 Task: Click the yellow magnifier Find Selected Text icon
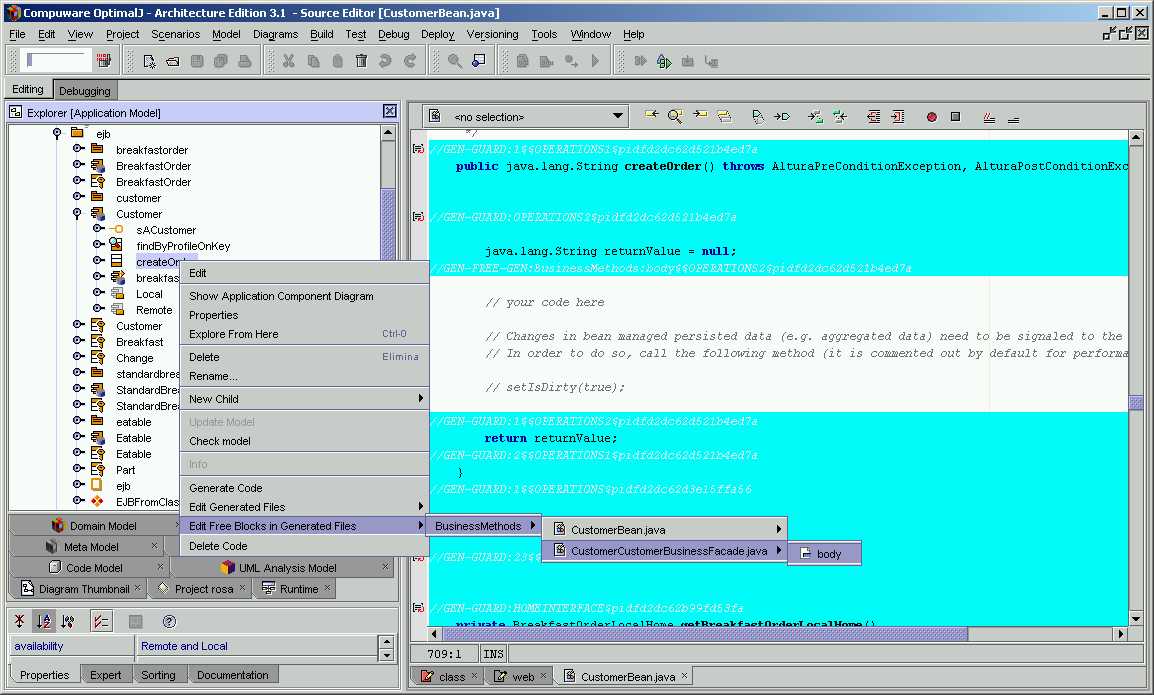(675, 116)
